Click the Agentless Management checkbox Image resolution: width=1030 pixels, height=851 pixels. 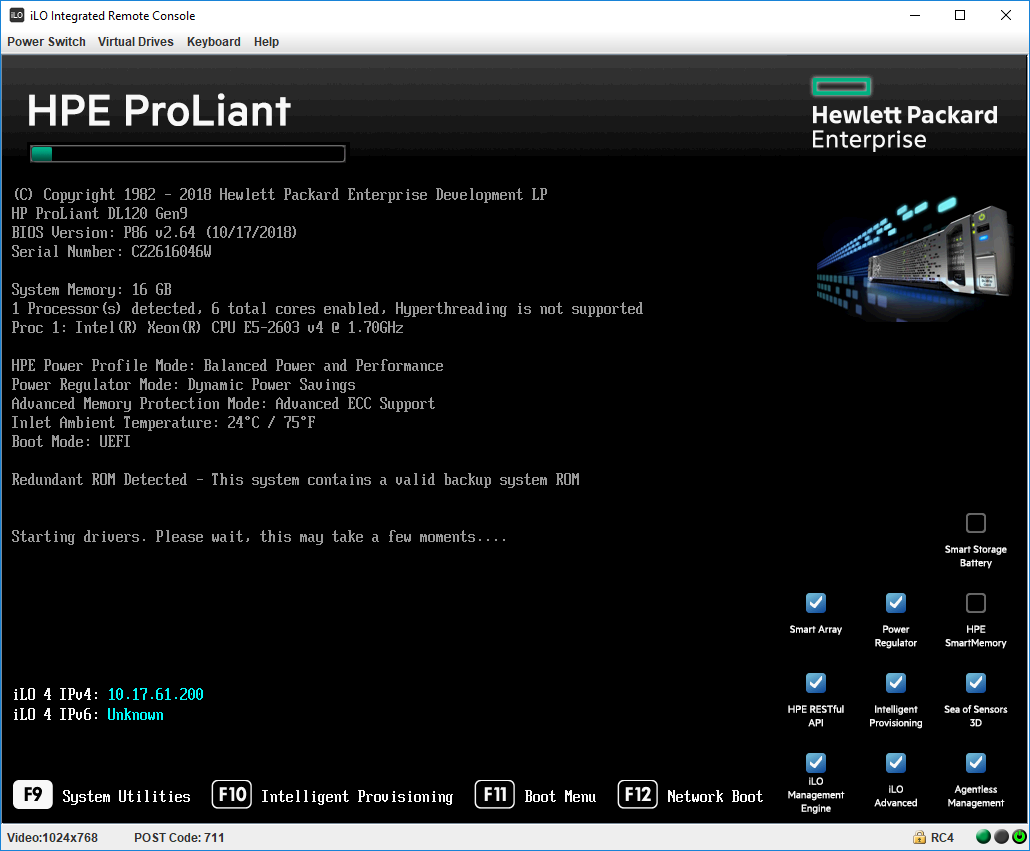[x=975, y=763]
